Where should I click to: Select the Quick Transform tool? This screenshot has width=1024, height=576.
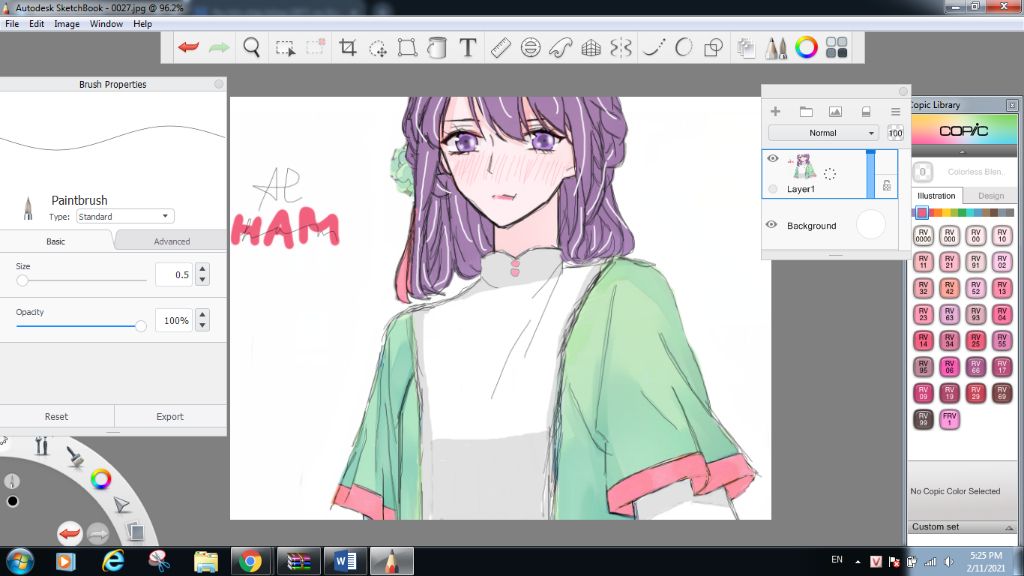coord(377,48)
